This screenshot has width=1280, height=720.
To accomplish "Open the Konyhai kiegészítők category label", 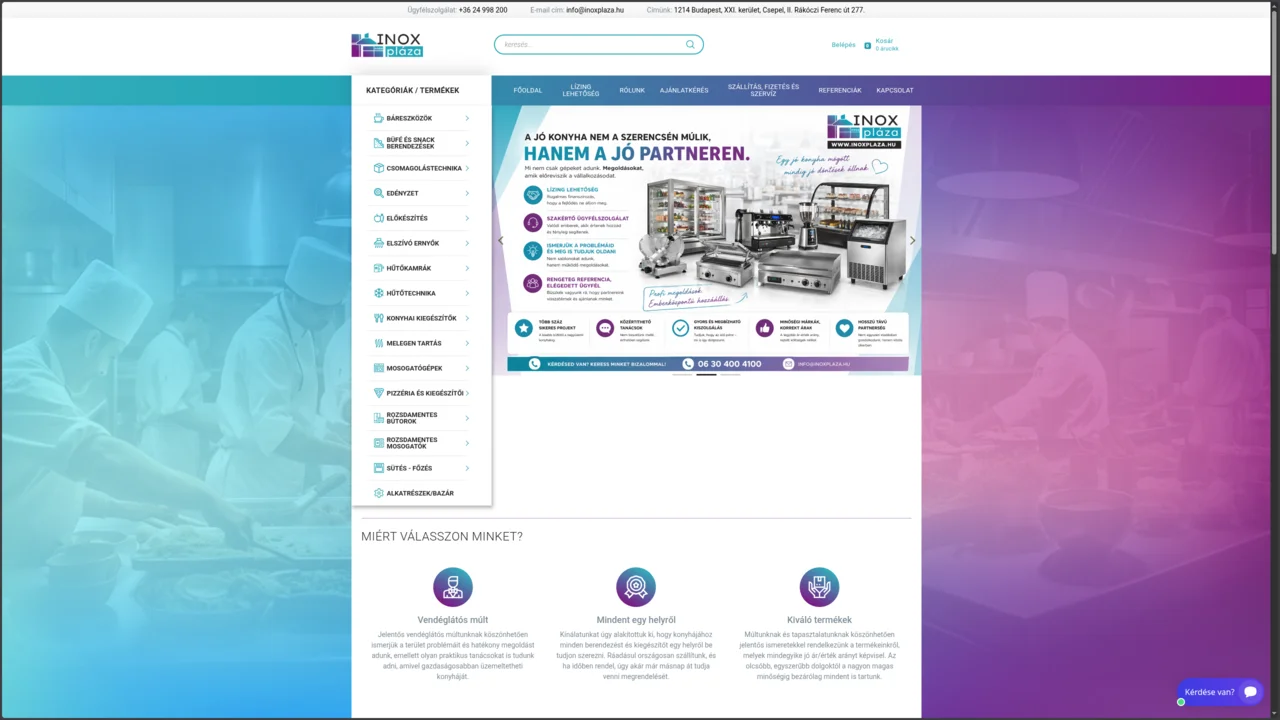I will (421, 318).
